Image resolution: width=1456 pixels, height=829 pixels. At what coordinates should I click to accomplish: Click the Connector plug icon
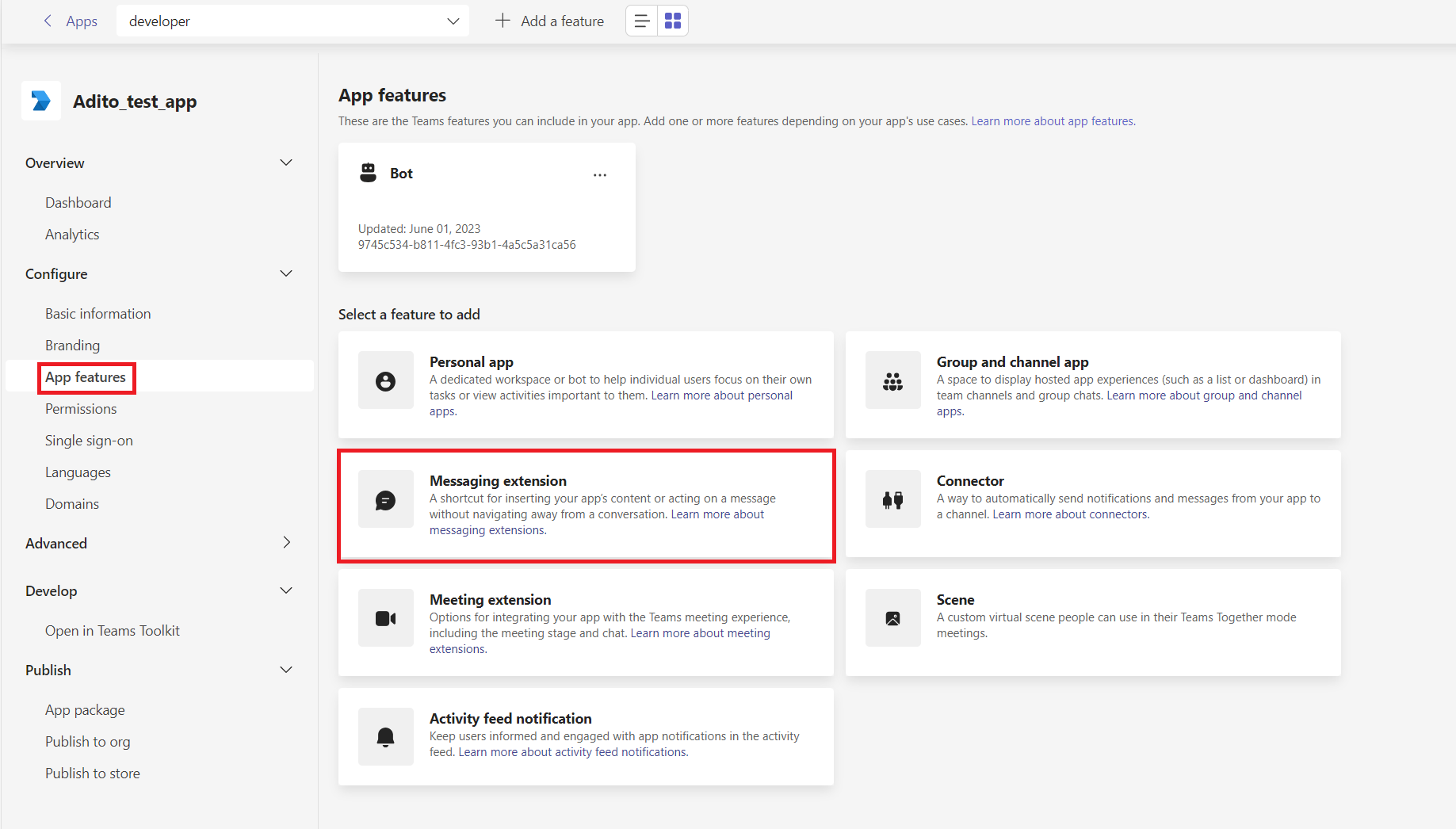point(893,500)
